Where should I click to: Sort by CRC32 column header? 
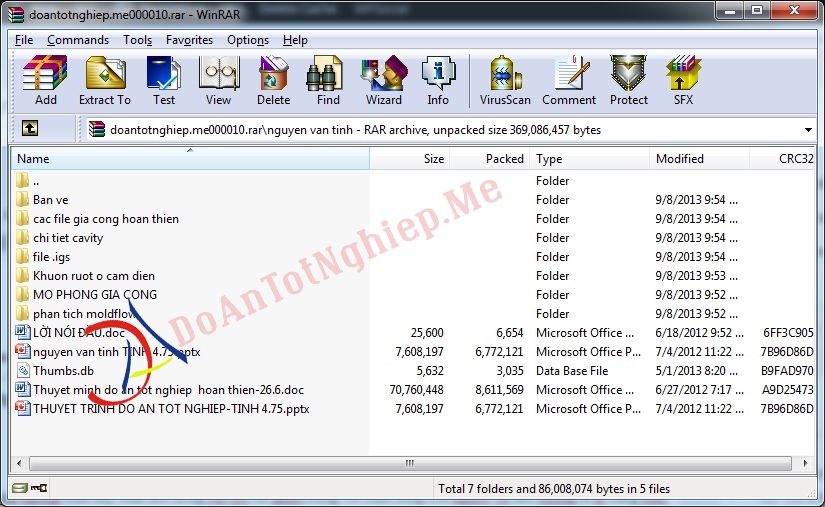pyautogui.click(x=783, y=158)
